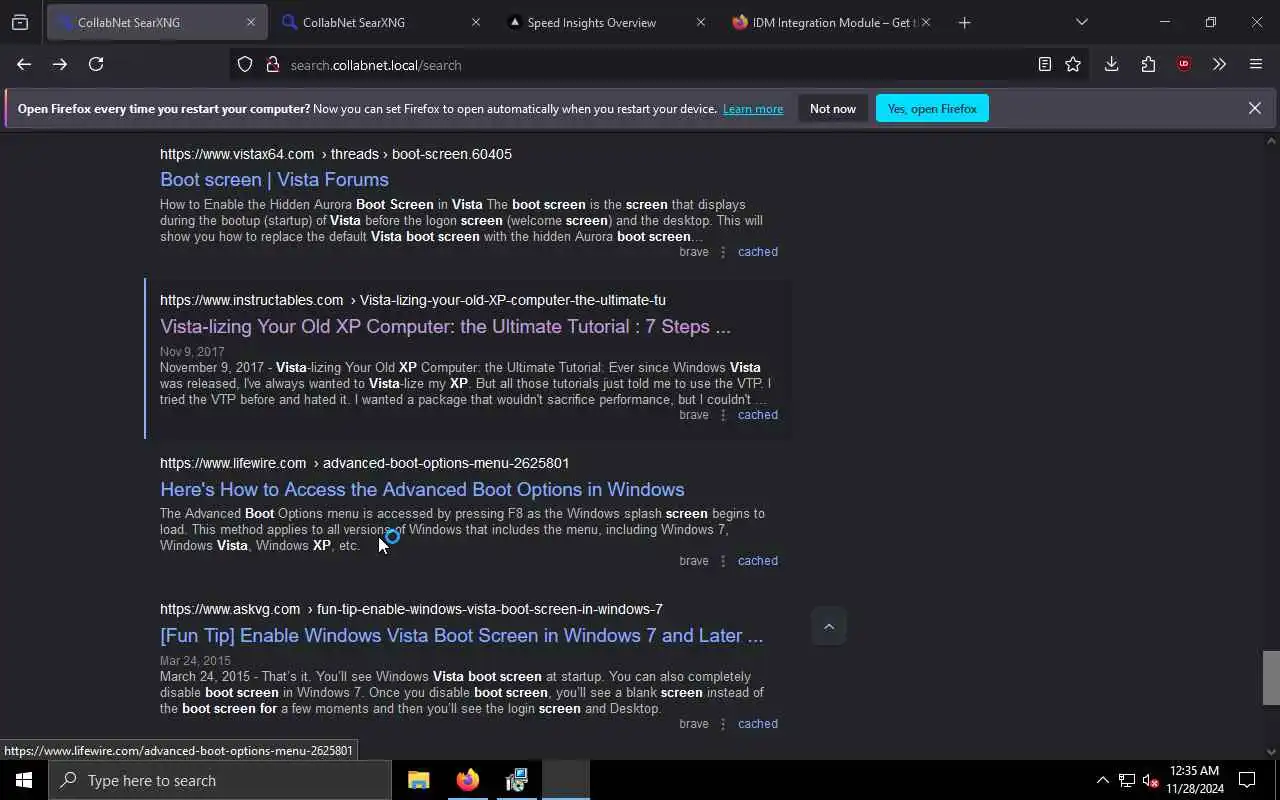Open cached link for Vista Forums result

[x=757, y=252]
